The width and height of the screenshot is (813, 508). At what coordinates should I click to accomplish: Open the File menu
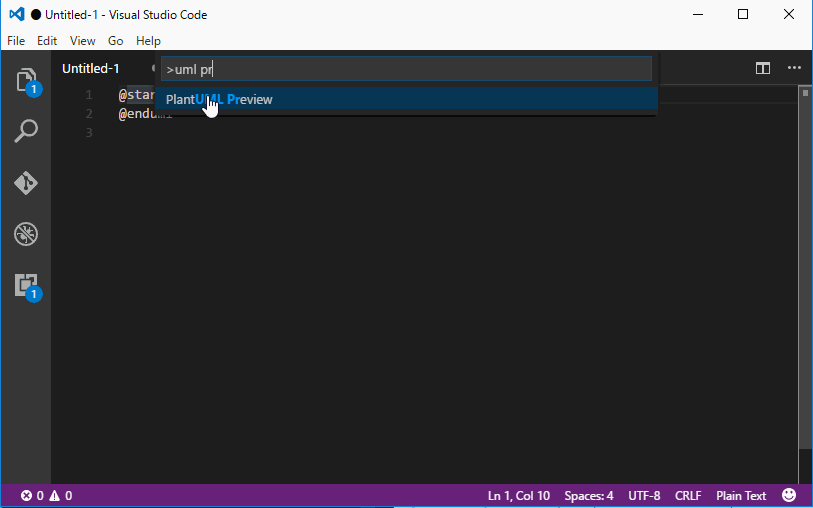pos(16,41)
